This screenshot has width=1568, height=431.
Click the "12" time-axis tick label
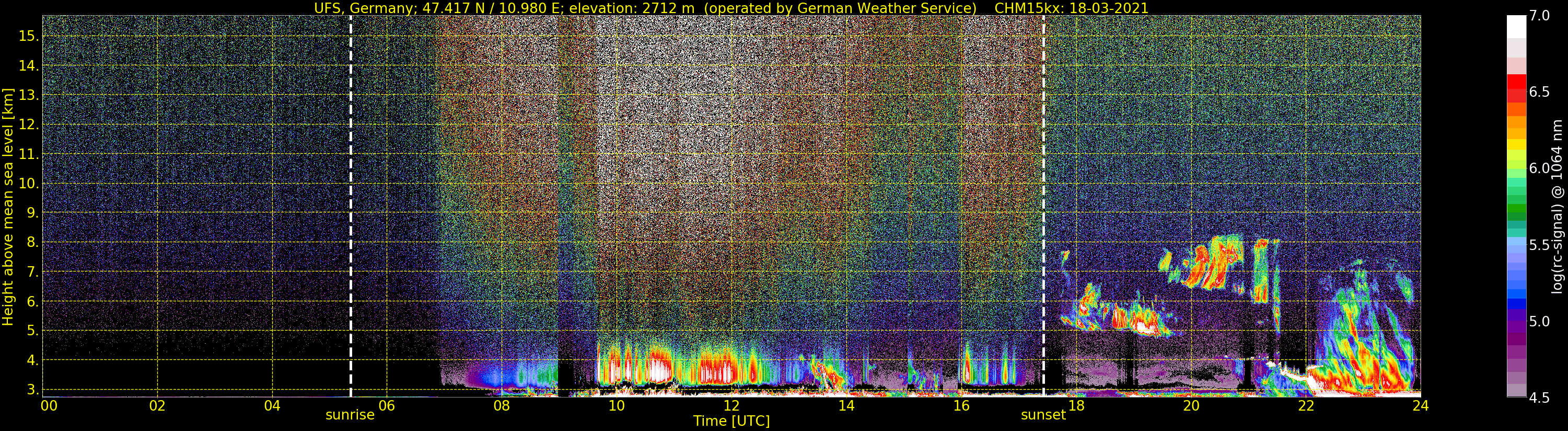tap(731, 405)
